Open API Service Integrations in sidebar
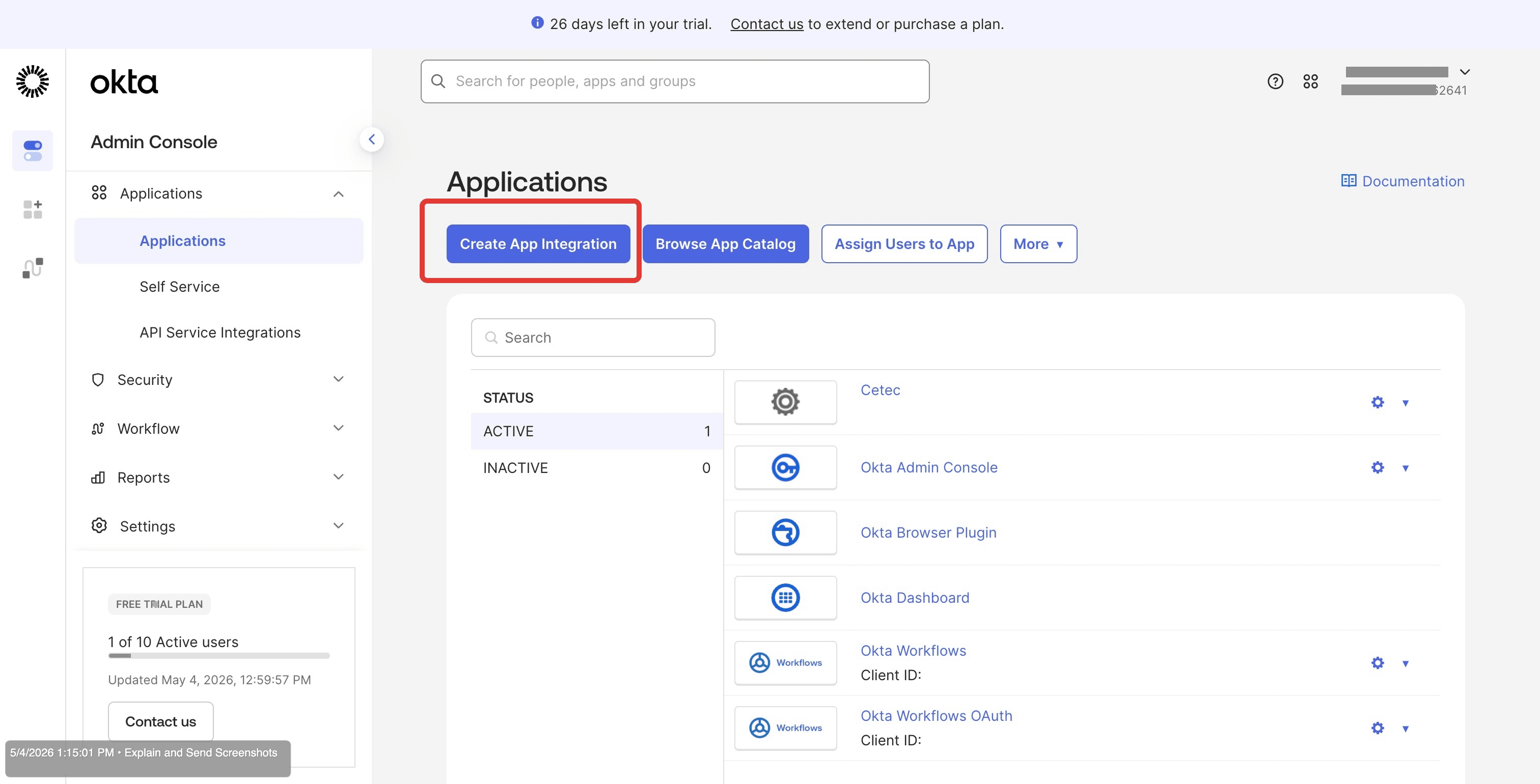The width and height of the screenshot is (1540, 784). pos(220,332)
